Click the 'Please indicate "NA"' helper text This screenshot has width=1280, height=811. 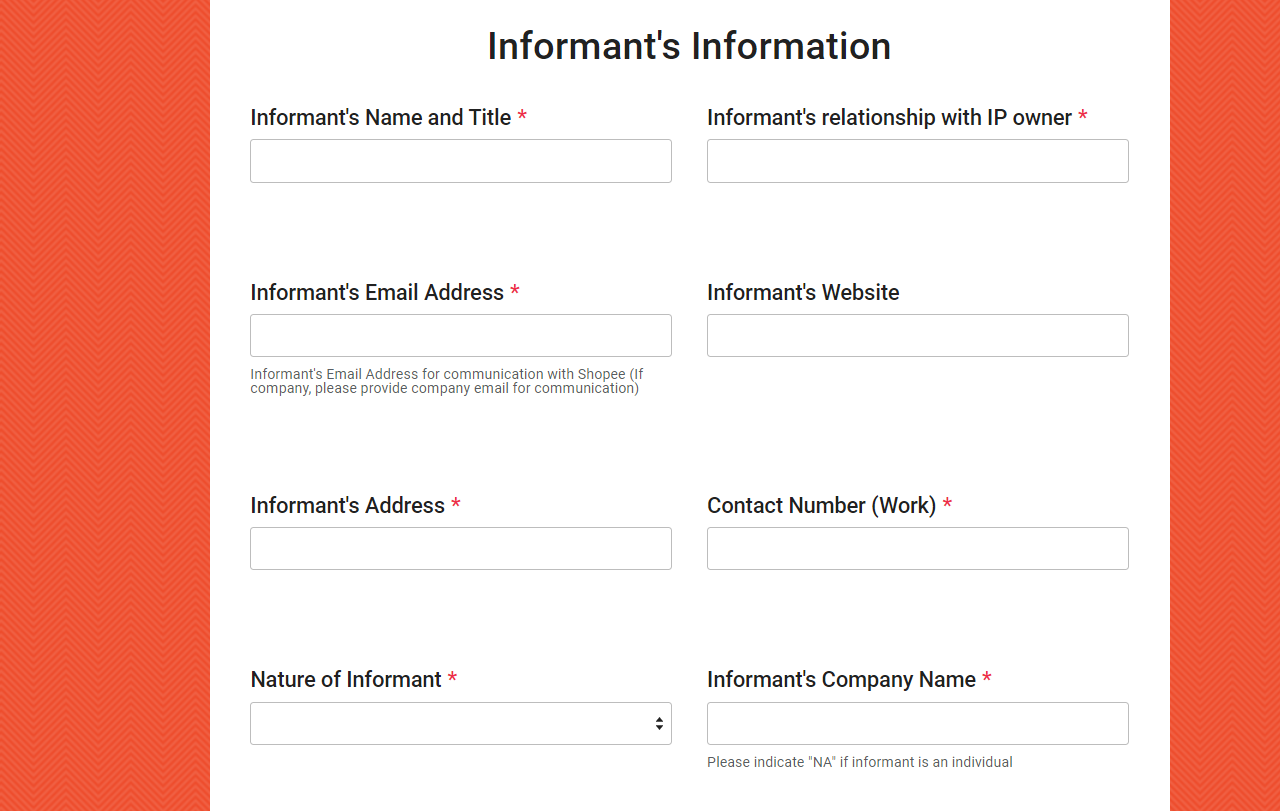(x=859, y=762)
